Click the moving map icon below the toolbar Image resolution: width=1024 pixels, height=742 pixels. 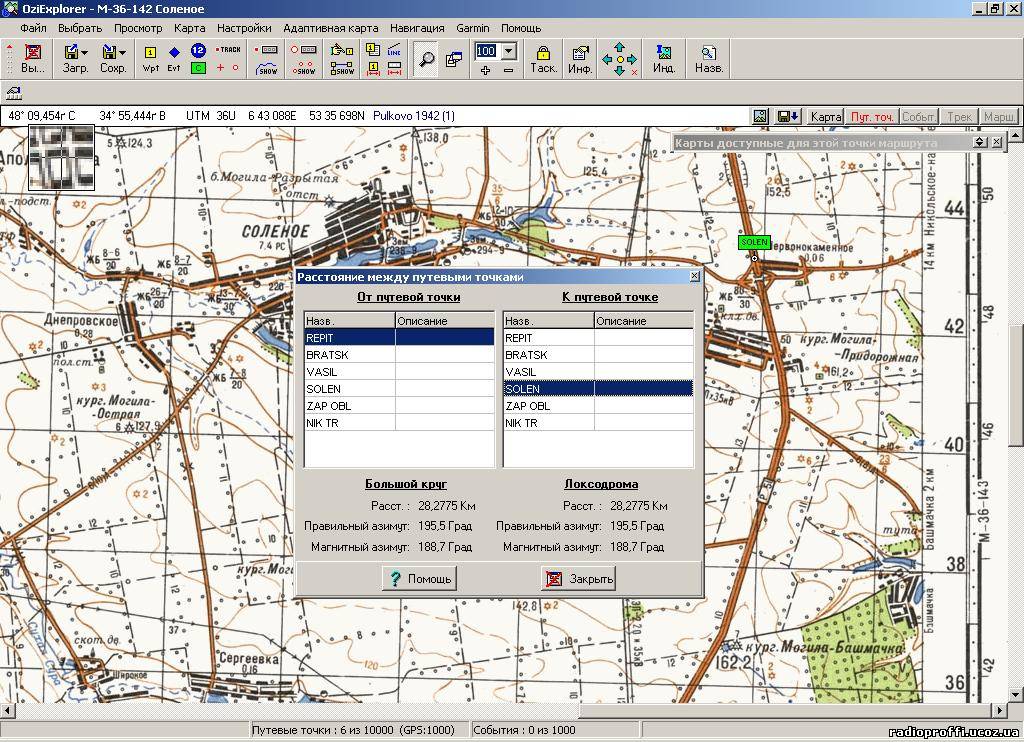pyautogui.click(x=14, y=93)
